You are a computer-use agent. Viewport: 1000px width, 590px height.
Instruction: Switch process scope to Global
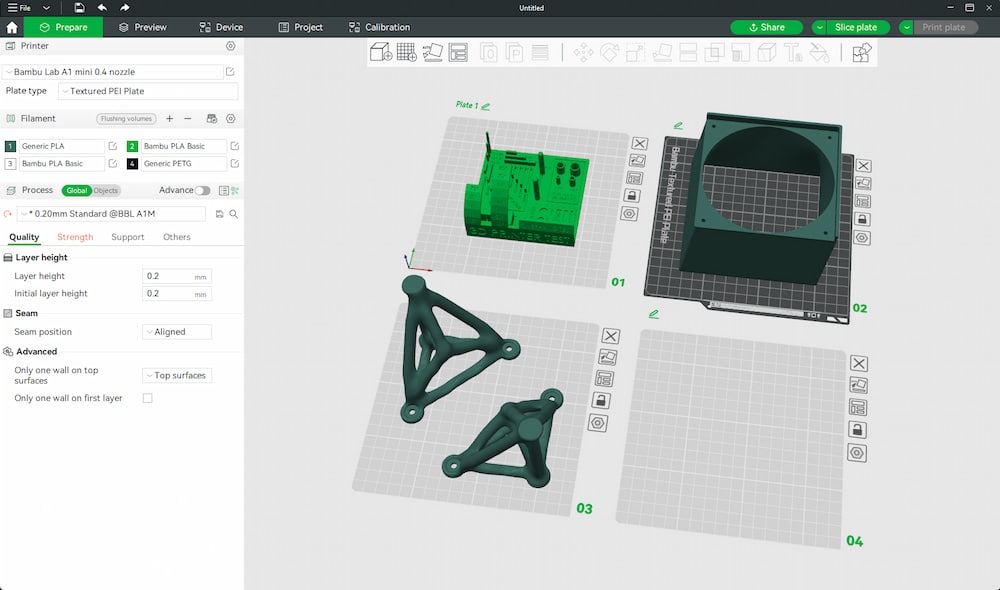tap(77, 191)
